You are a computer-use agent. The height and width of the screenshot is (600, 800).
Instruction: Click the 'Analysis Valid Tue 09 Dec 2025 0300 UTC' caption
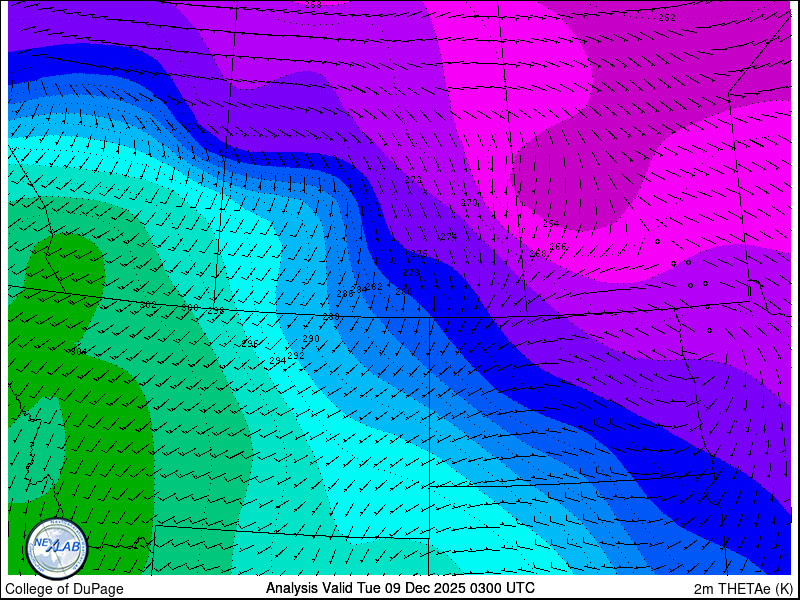click(400, 587)
